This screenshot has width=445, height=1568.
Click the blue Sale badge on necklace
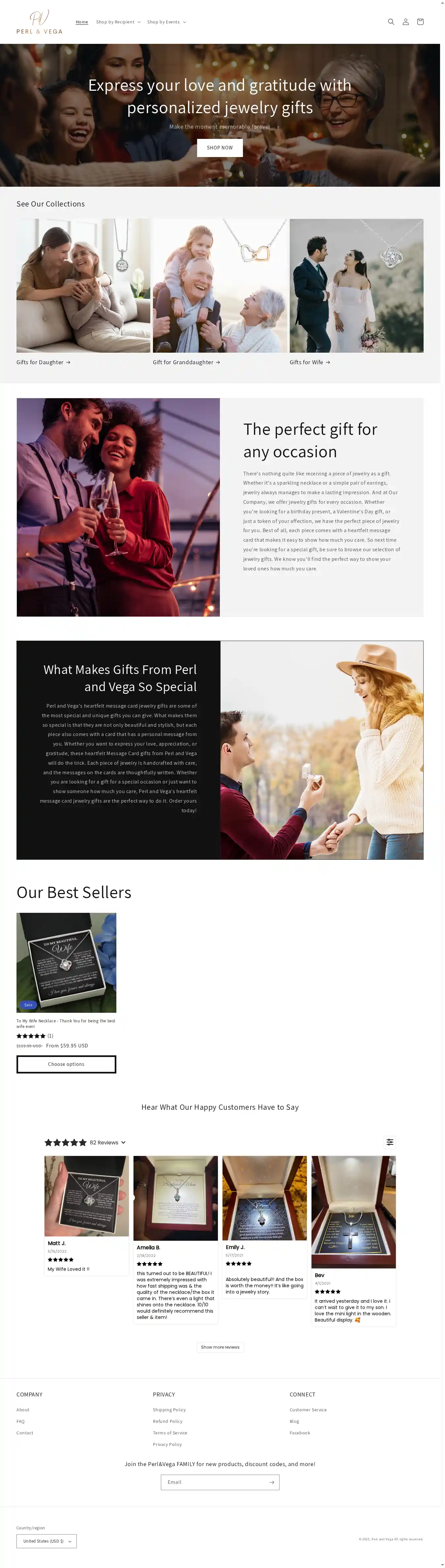pos(29,1005)
